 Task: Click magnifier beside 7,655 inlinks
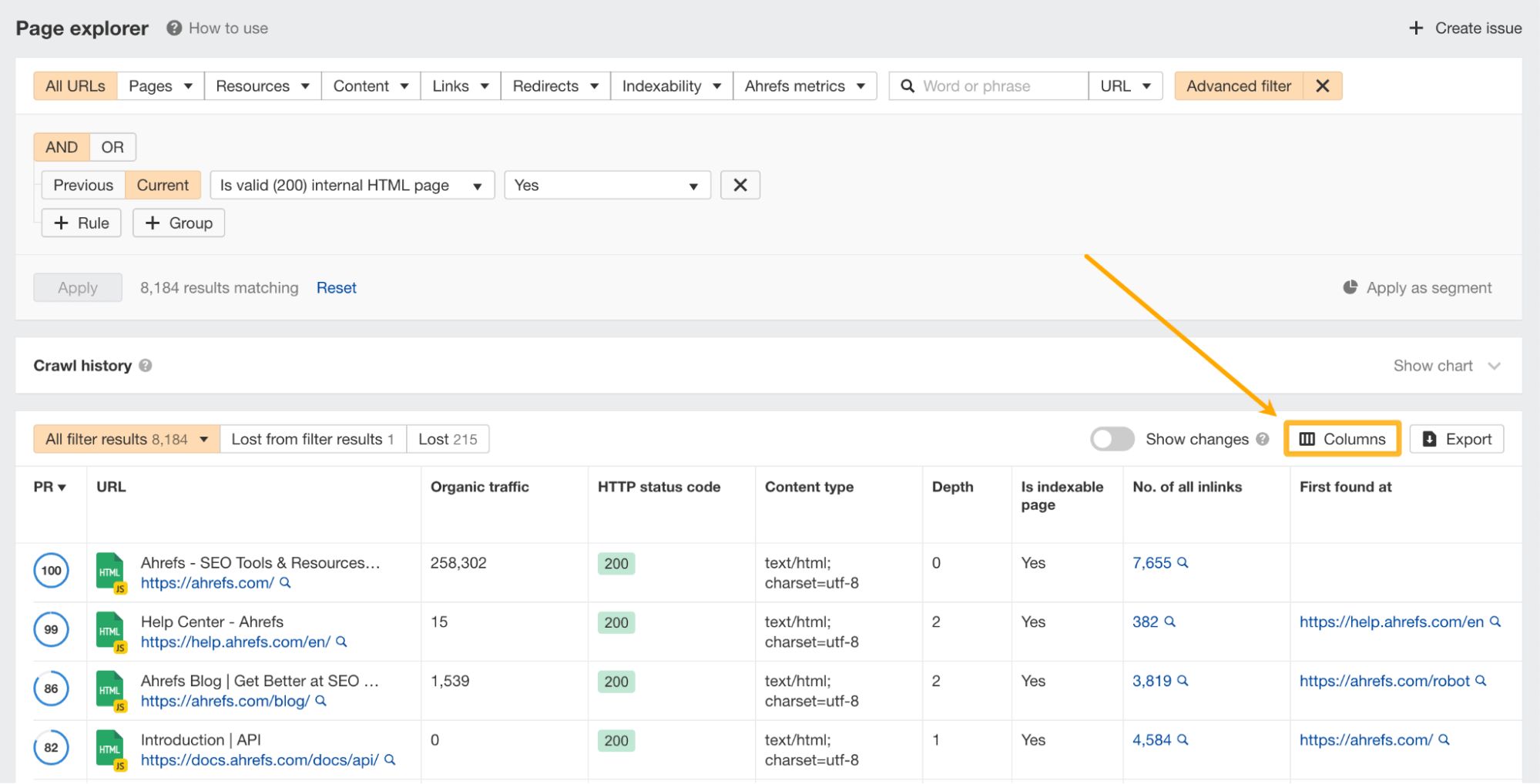1183,563
